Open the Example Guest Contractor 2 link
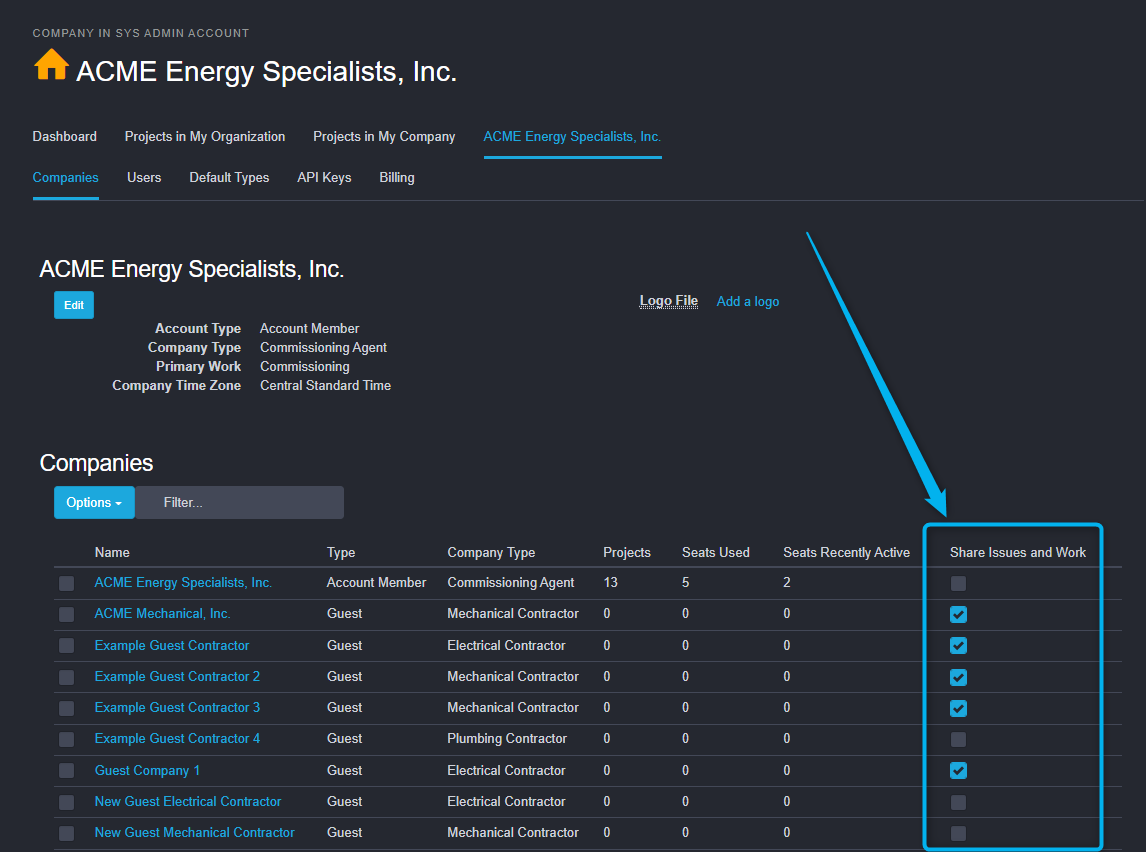 [x=177, y=676]
